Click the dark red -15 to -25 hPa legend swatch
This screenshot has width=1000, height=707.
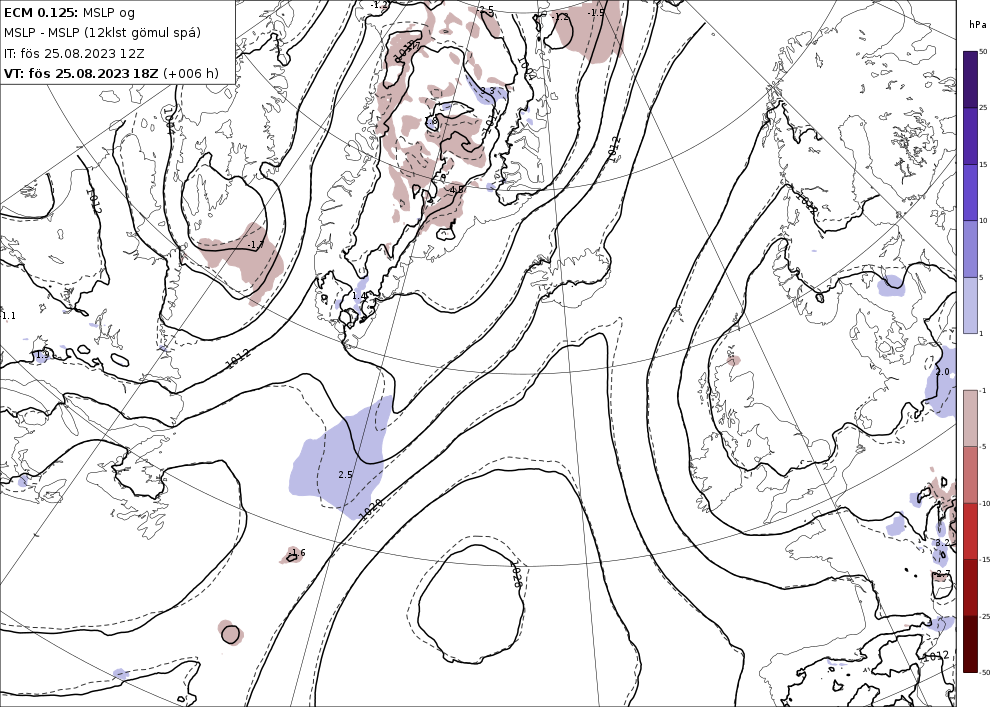(969, 587)
